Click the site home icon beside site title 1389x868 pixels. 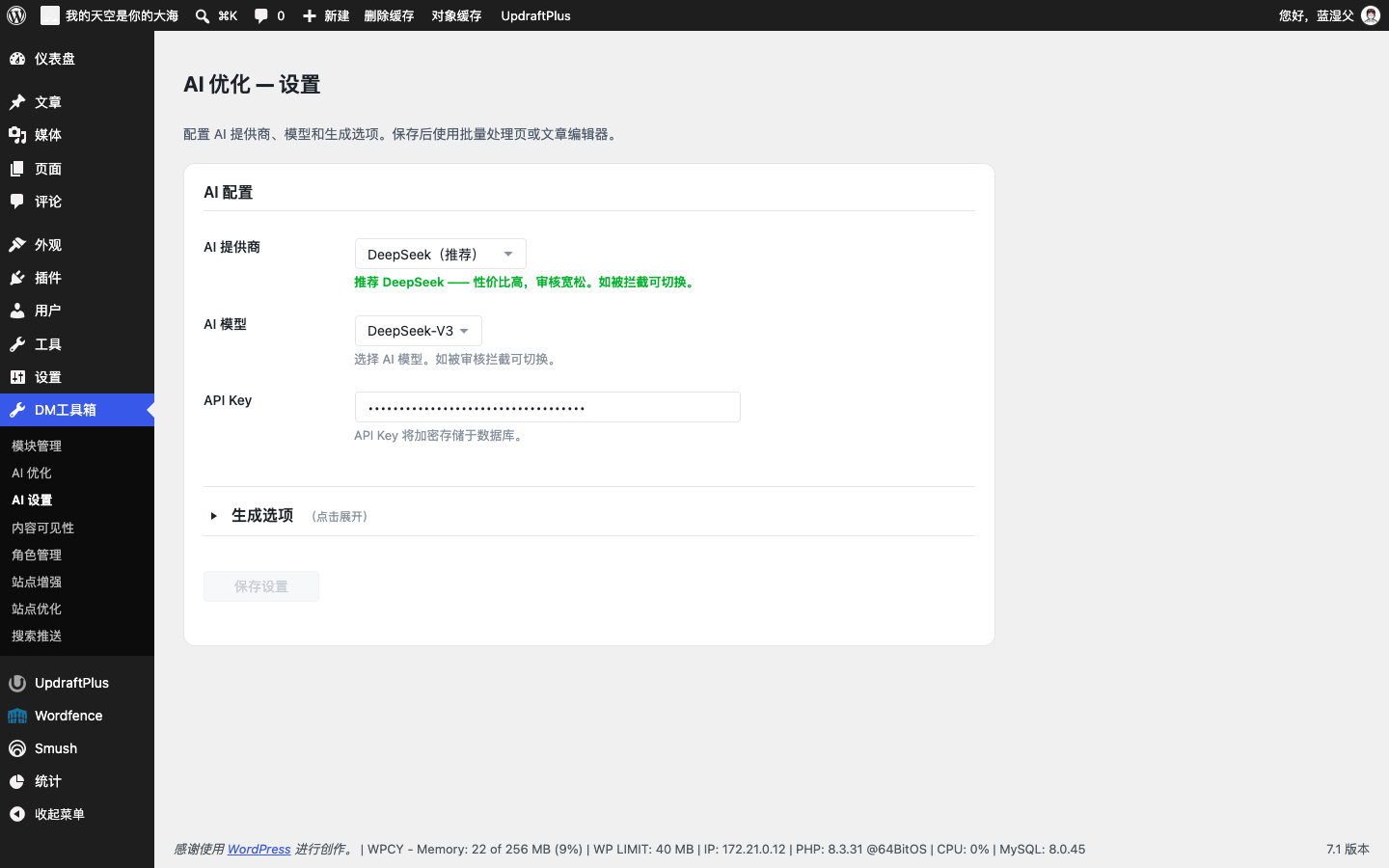pyautogui.click(x=49, y=15)
